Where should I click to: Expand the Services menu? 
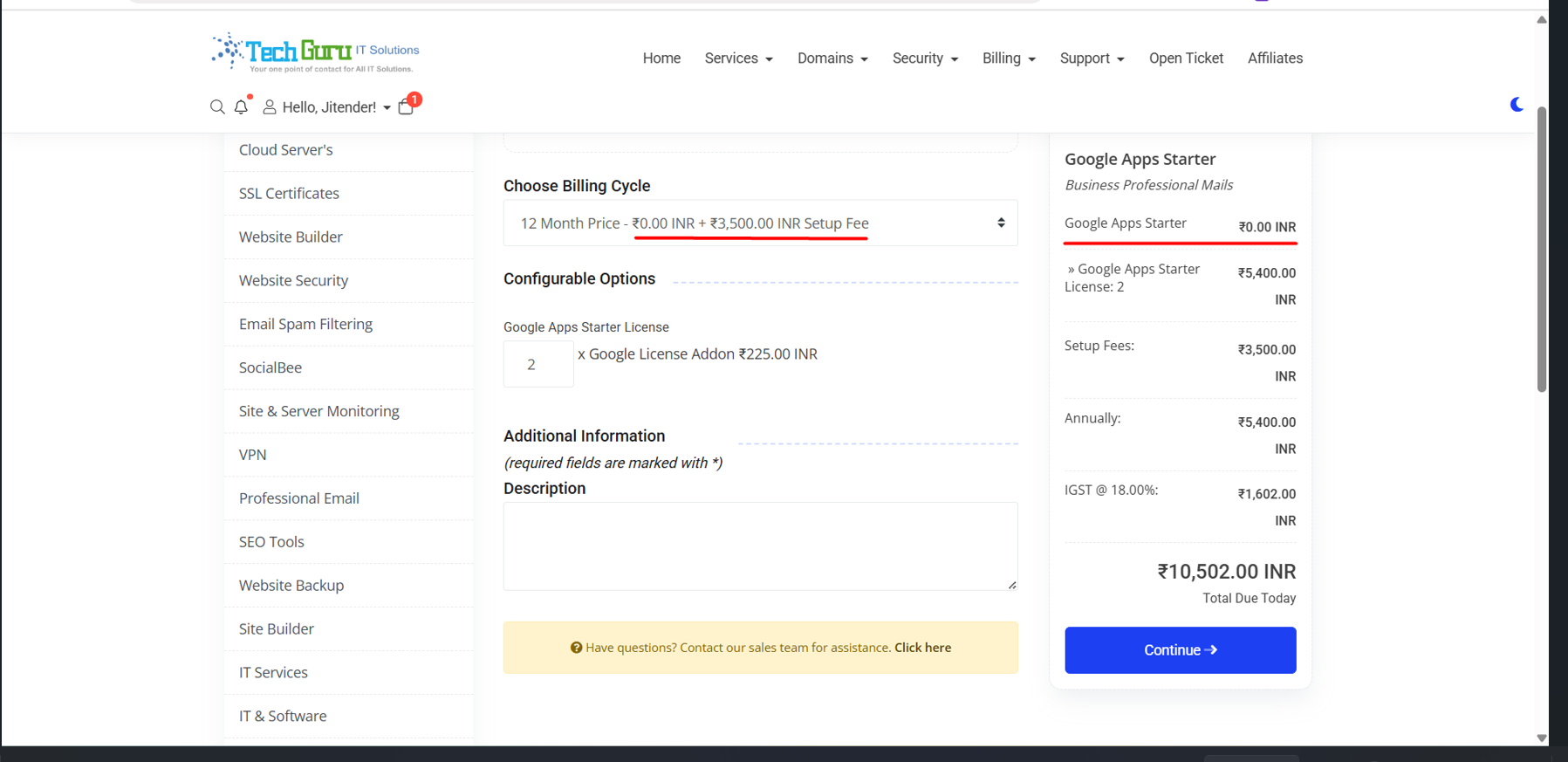click(x=738, y=58)
